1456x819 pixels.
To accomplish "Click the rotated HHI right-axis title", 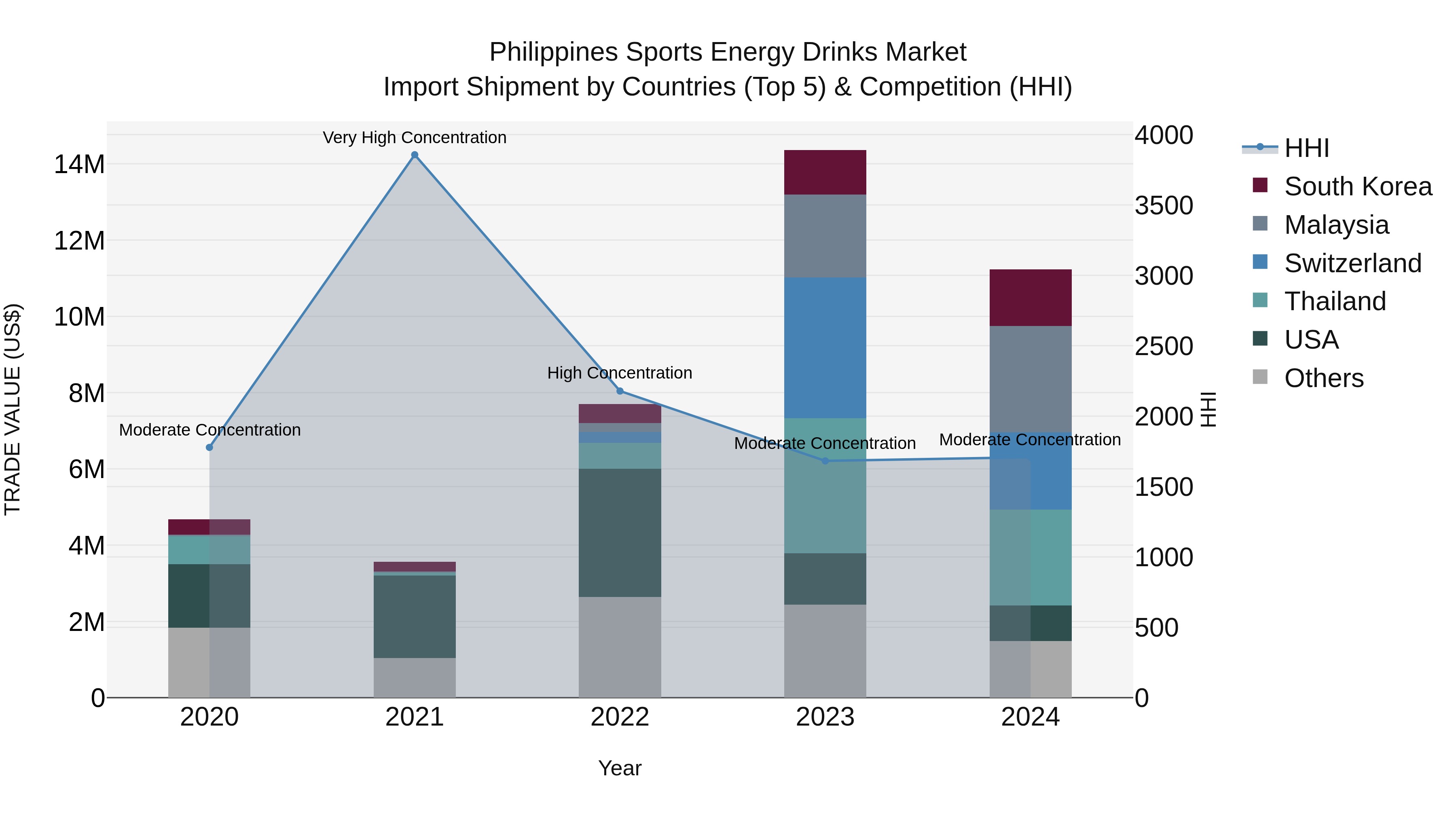I will [x=1208, y=409].
